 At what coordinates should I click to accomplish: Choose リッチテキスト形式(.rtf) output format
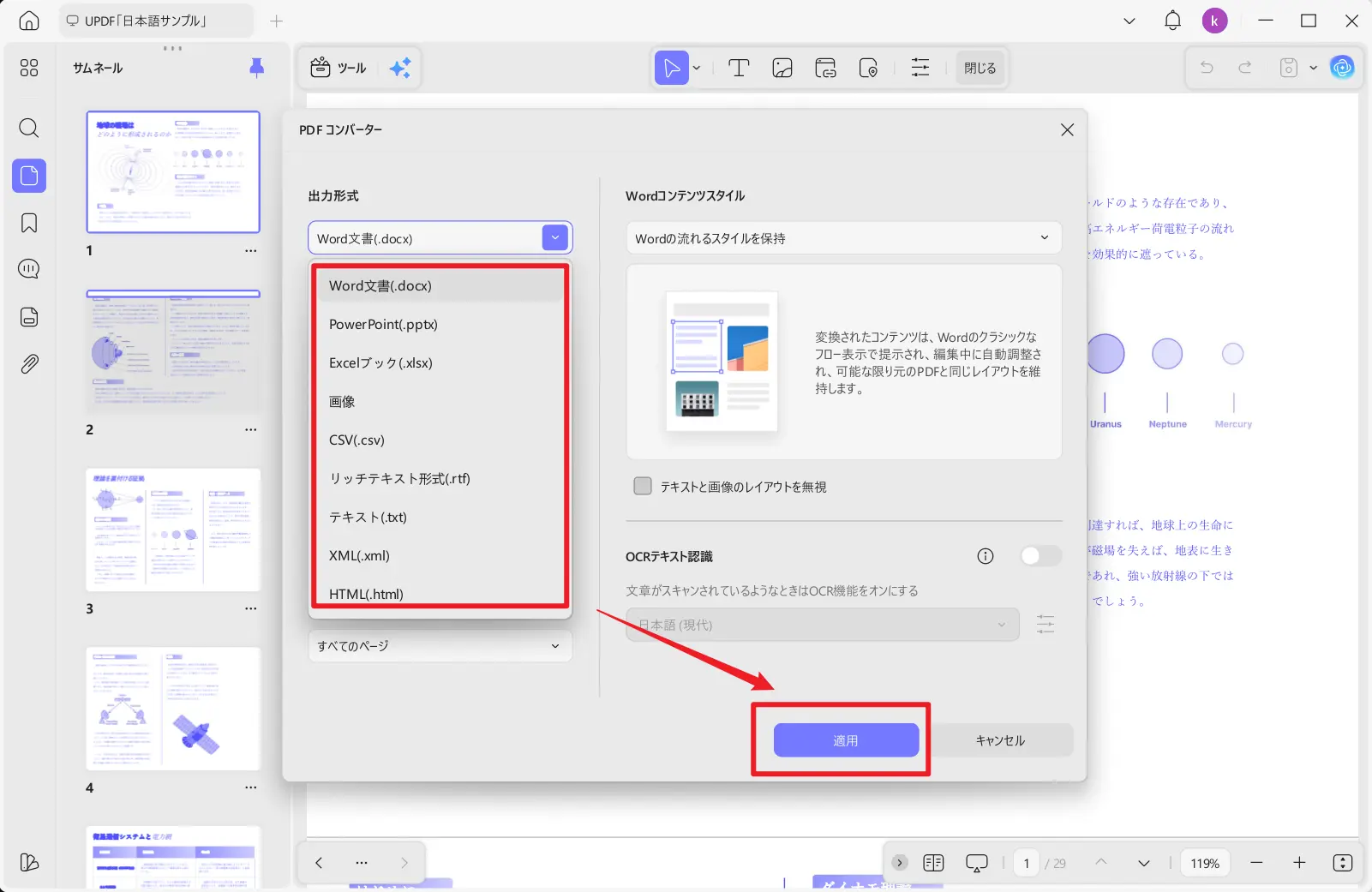click(440, 478)
